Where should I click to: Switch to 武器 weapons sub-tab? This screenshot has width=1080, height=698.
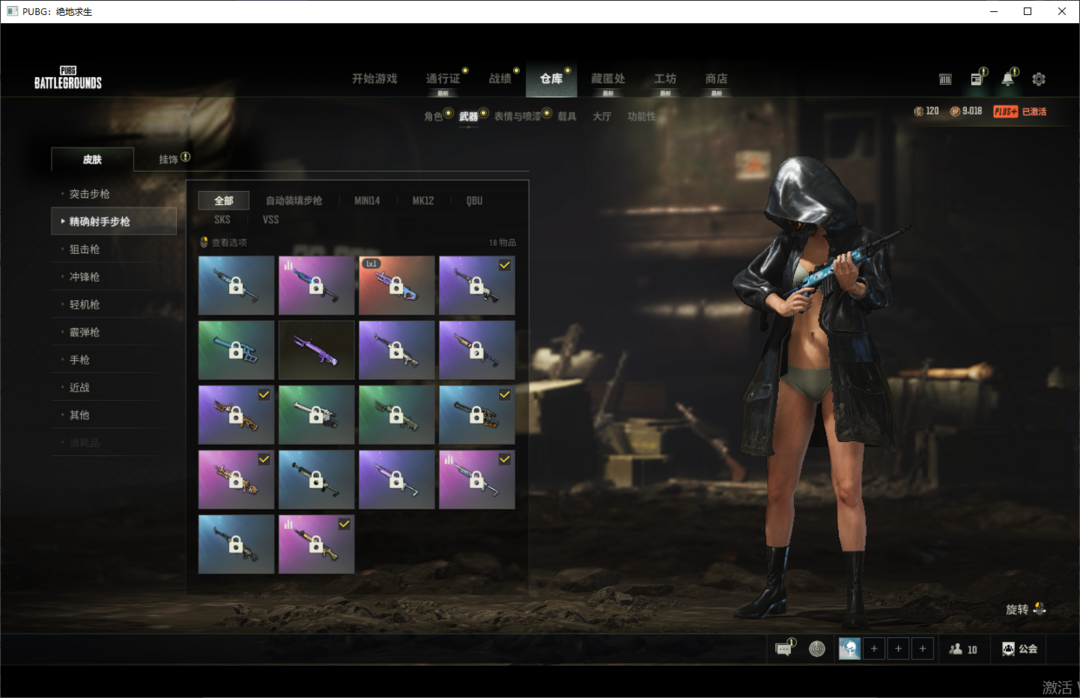point(468,116)
